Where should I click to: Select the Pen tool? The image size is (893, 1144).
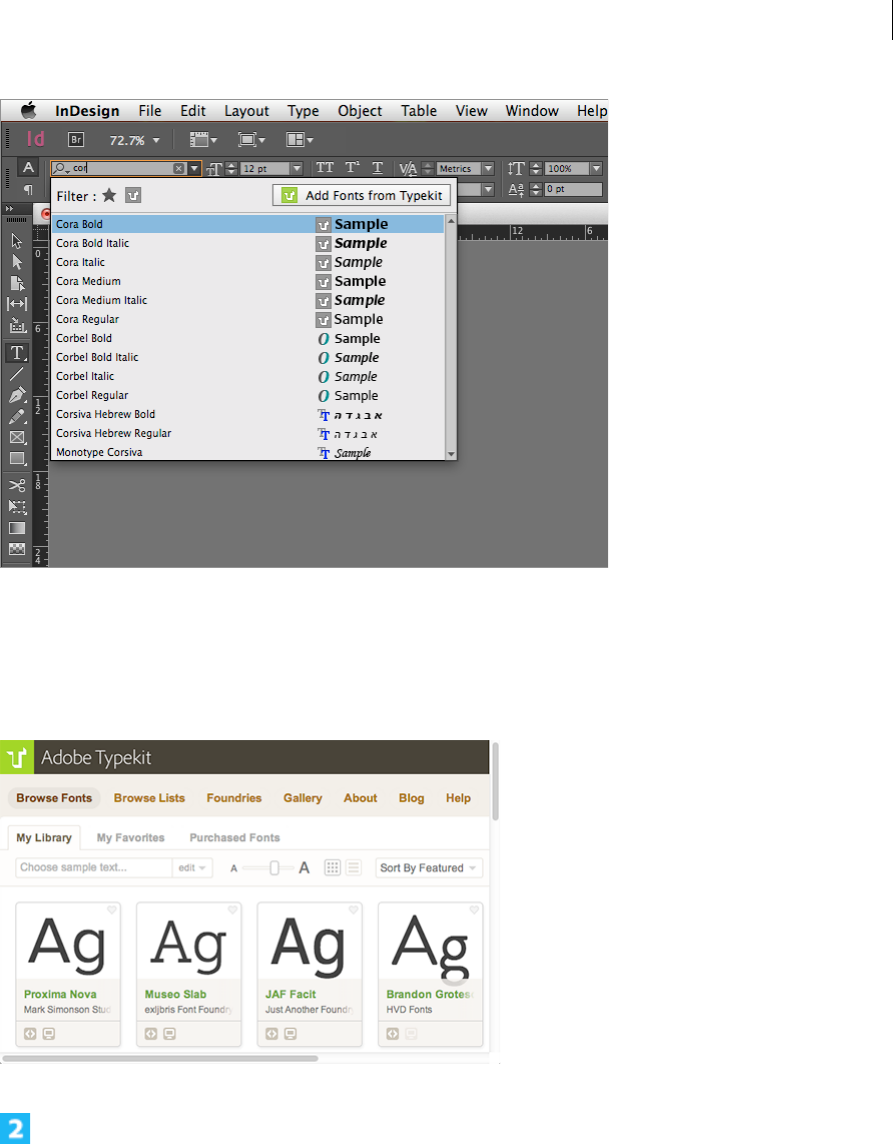[x=17, y=395]
